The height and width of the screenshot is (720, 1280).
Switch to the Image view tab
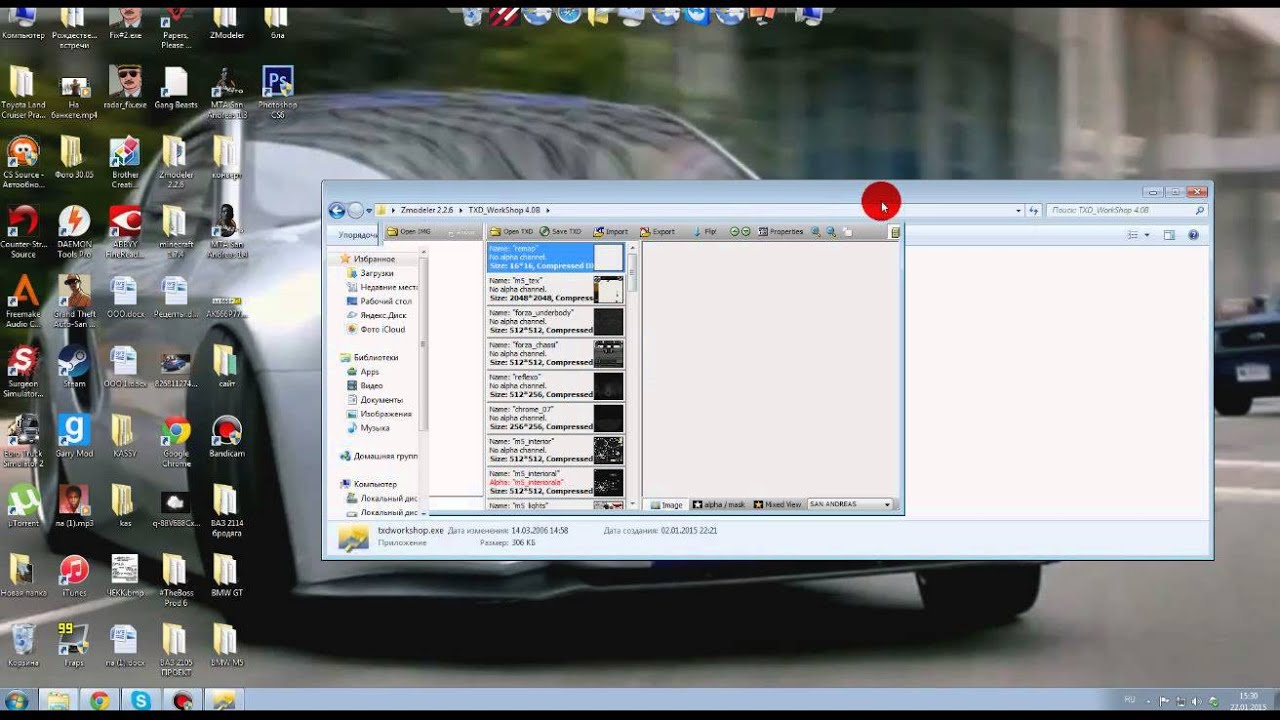point(666,505)
